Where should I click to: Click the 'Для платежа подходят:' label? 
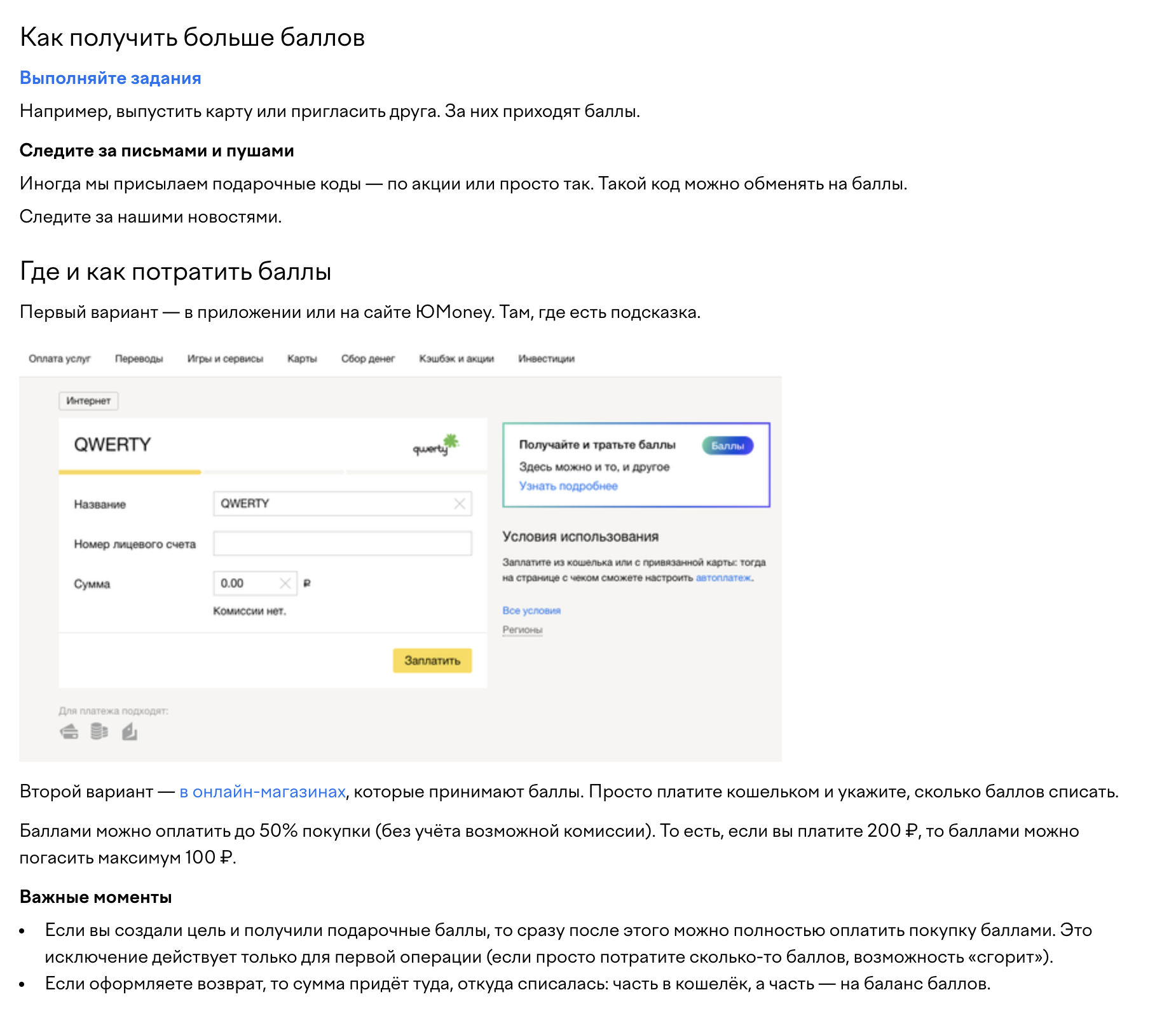[x=114, y=711]
